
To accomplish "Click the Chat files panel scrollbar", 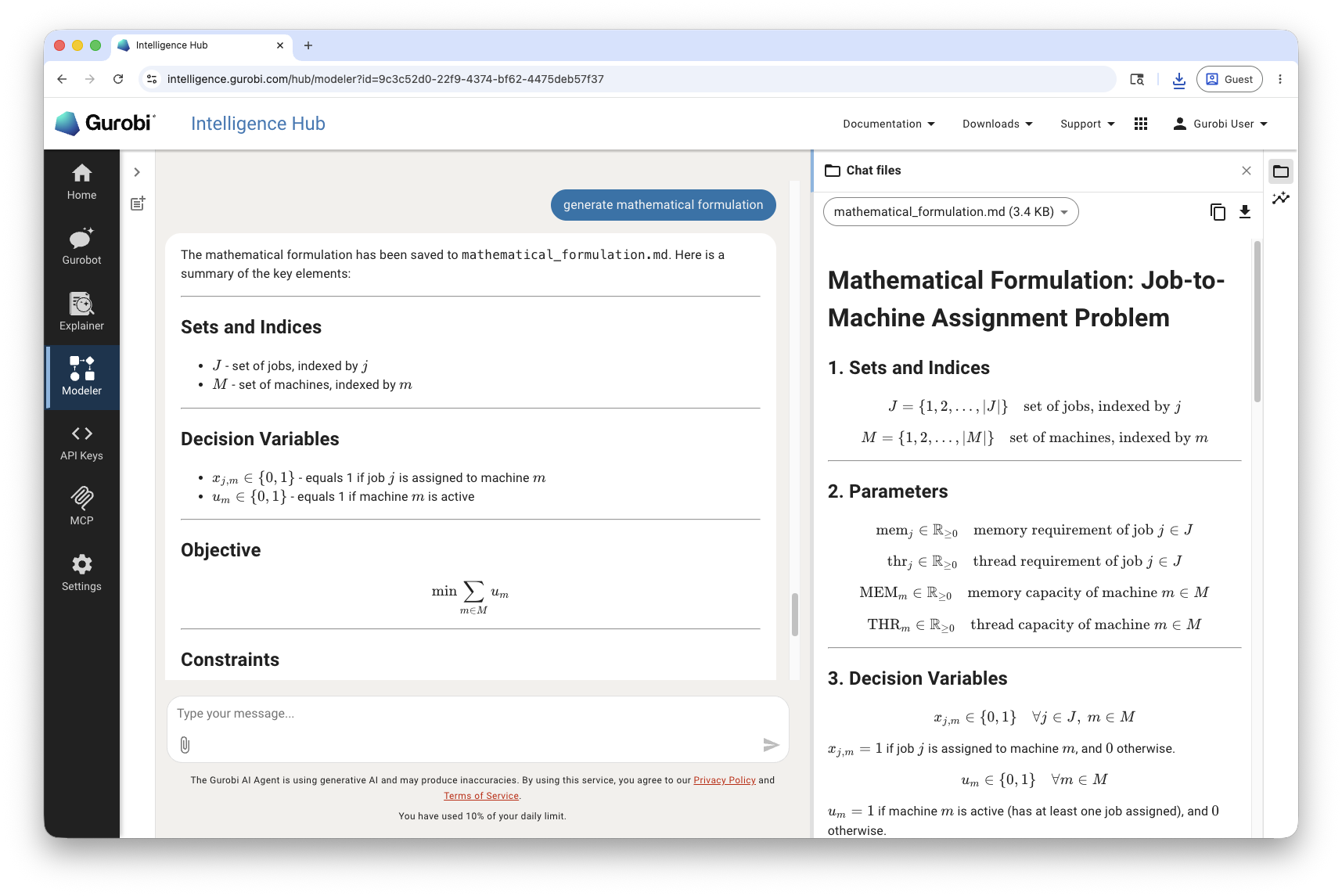I will pyautogui.click(x=1257, y=321).
